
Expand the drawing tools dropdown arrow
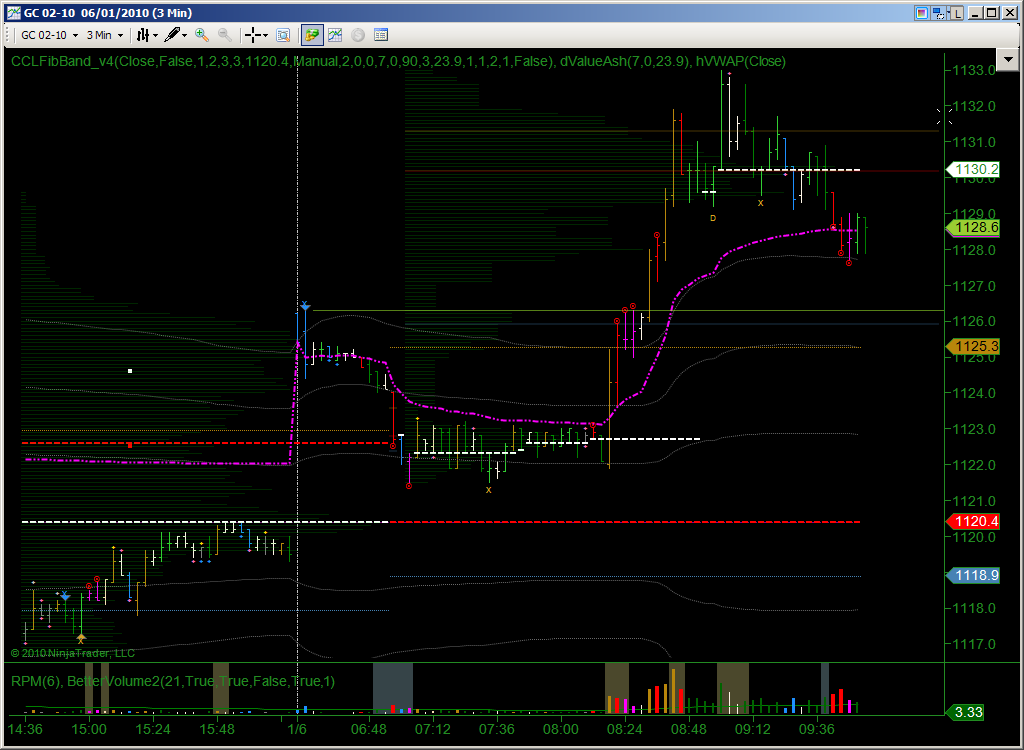tap(185, 35)
